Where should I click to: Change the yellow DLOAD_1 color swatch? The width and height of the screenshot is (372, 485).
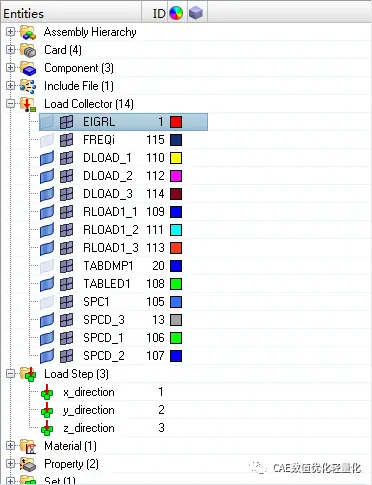176,158
